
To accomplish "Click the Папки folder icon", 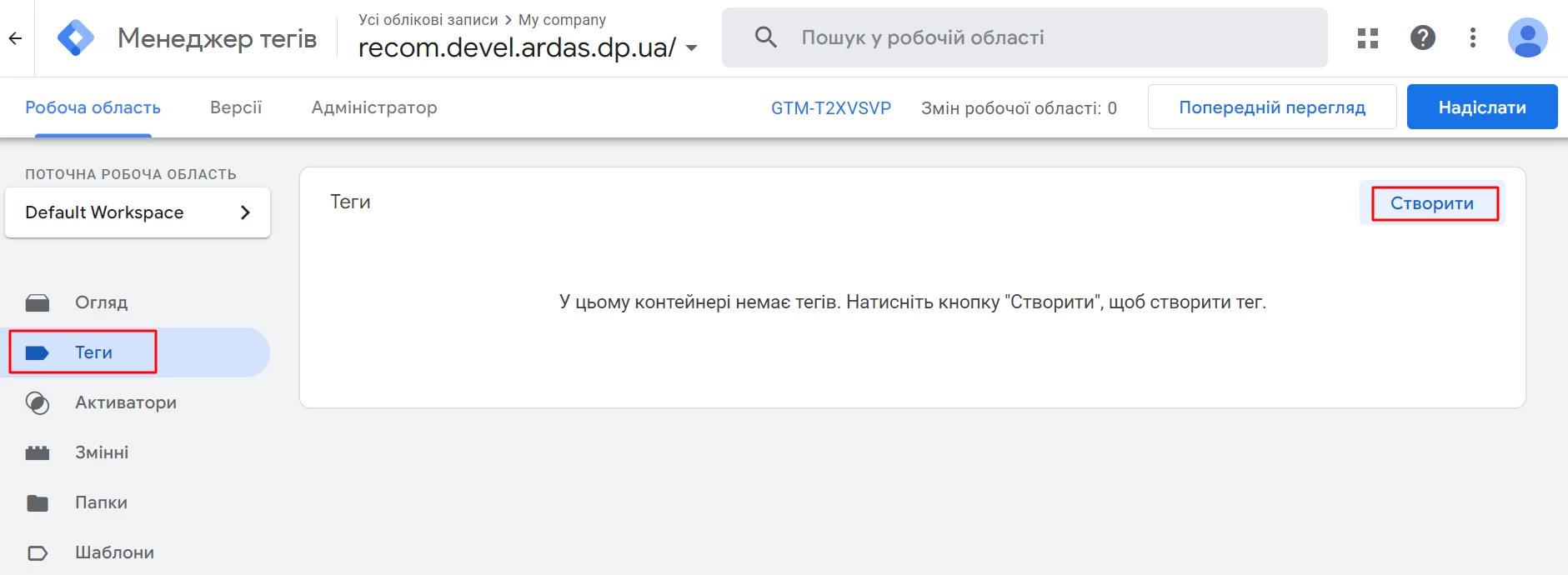I will point(38,502).
